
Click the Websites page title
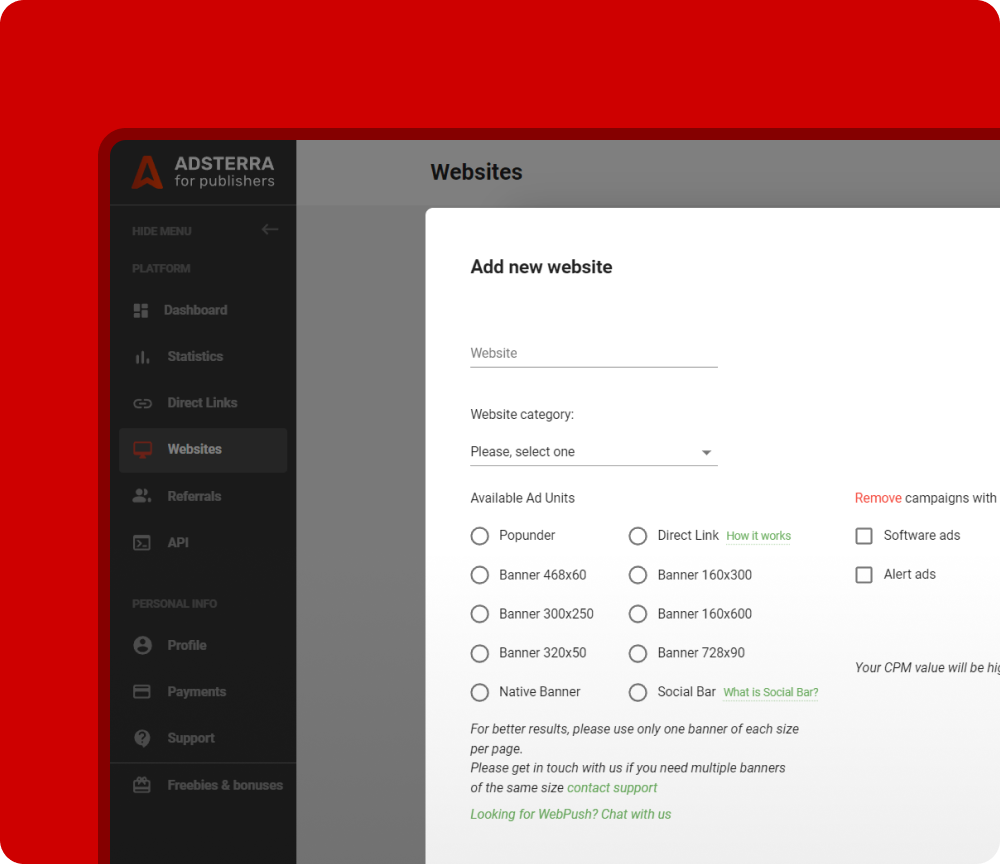coord(476,172)
